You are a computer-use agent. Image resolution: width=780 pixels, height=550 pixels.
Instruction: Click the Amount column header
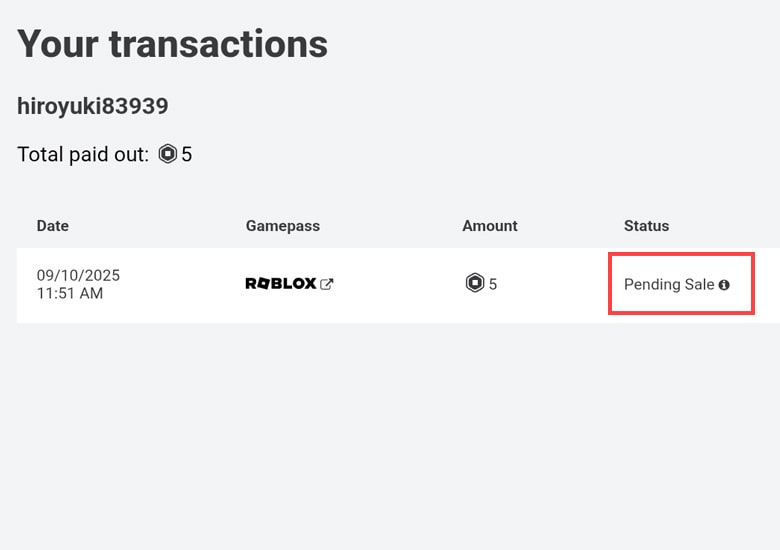[490, 226]
